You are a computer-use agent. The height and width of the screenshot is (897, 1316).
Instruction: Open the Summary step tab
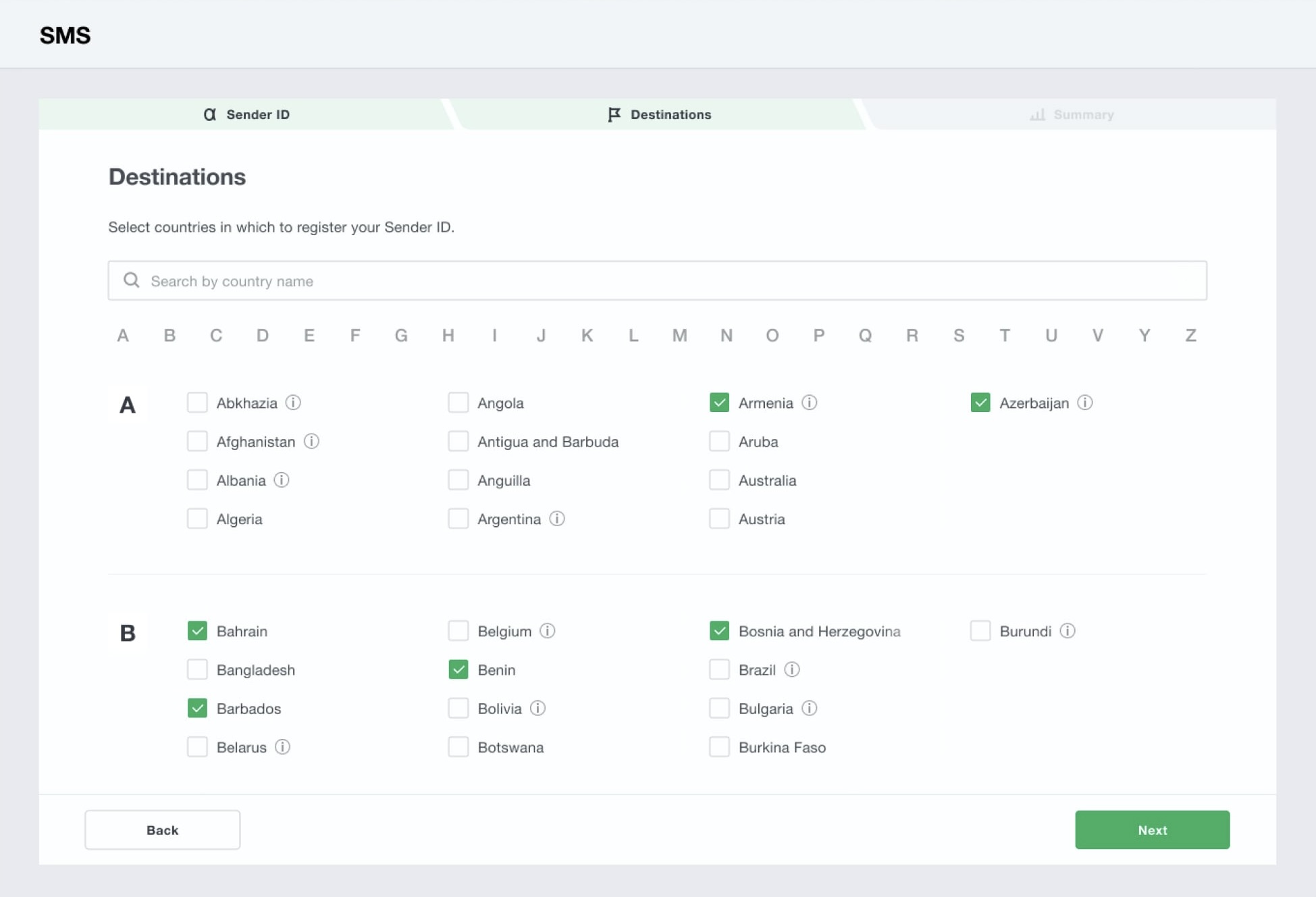pyautogui.click(x=1071, y=114)
